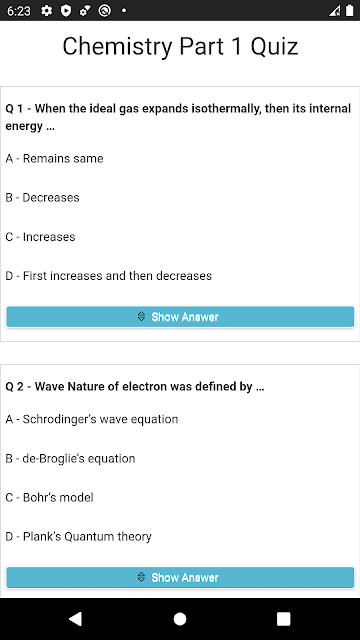Choose C - Bohr's model

click(x=49, y=498)
